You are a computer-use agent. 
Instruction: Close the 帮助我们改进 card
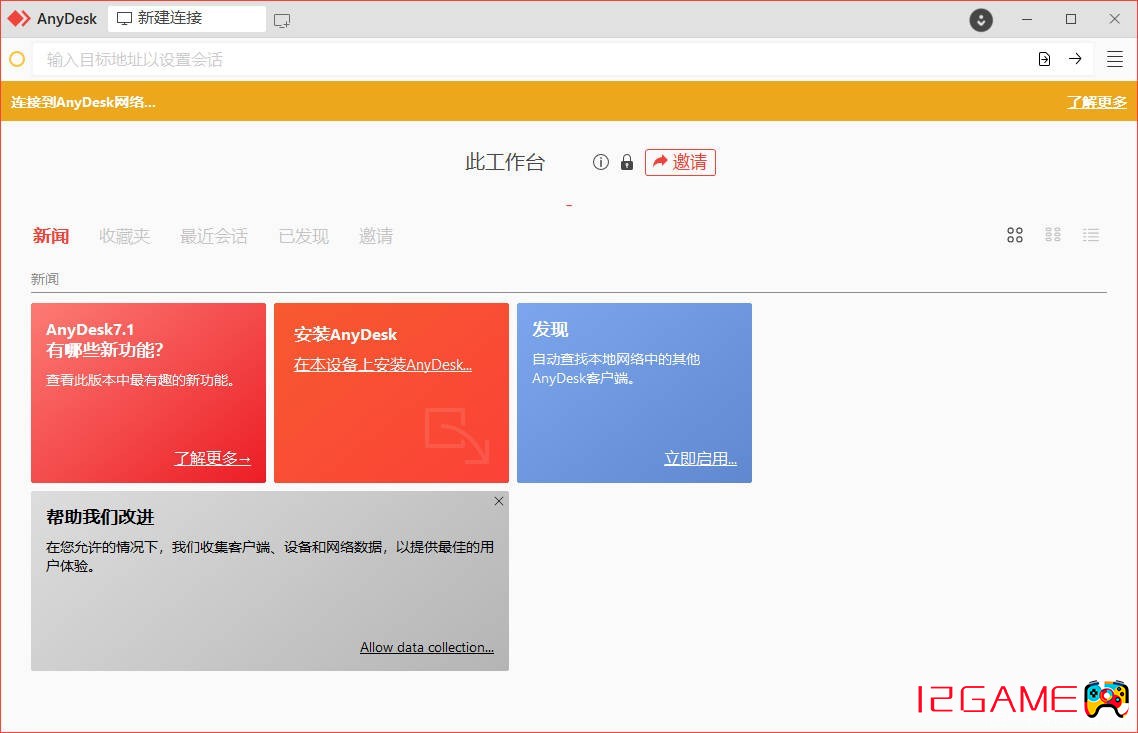point(499,501)
